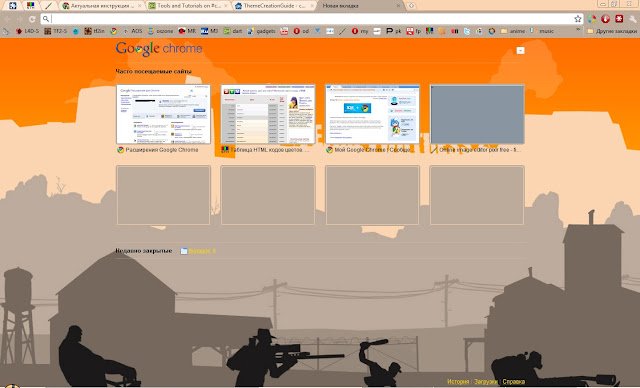Open the Opera 'my' bookmark
This screenshot has height=388, width=640.
coord(360,31)
